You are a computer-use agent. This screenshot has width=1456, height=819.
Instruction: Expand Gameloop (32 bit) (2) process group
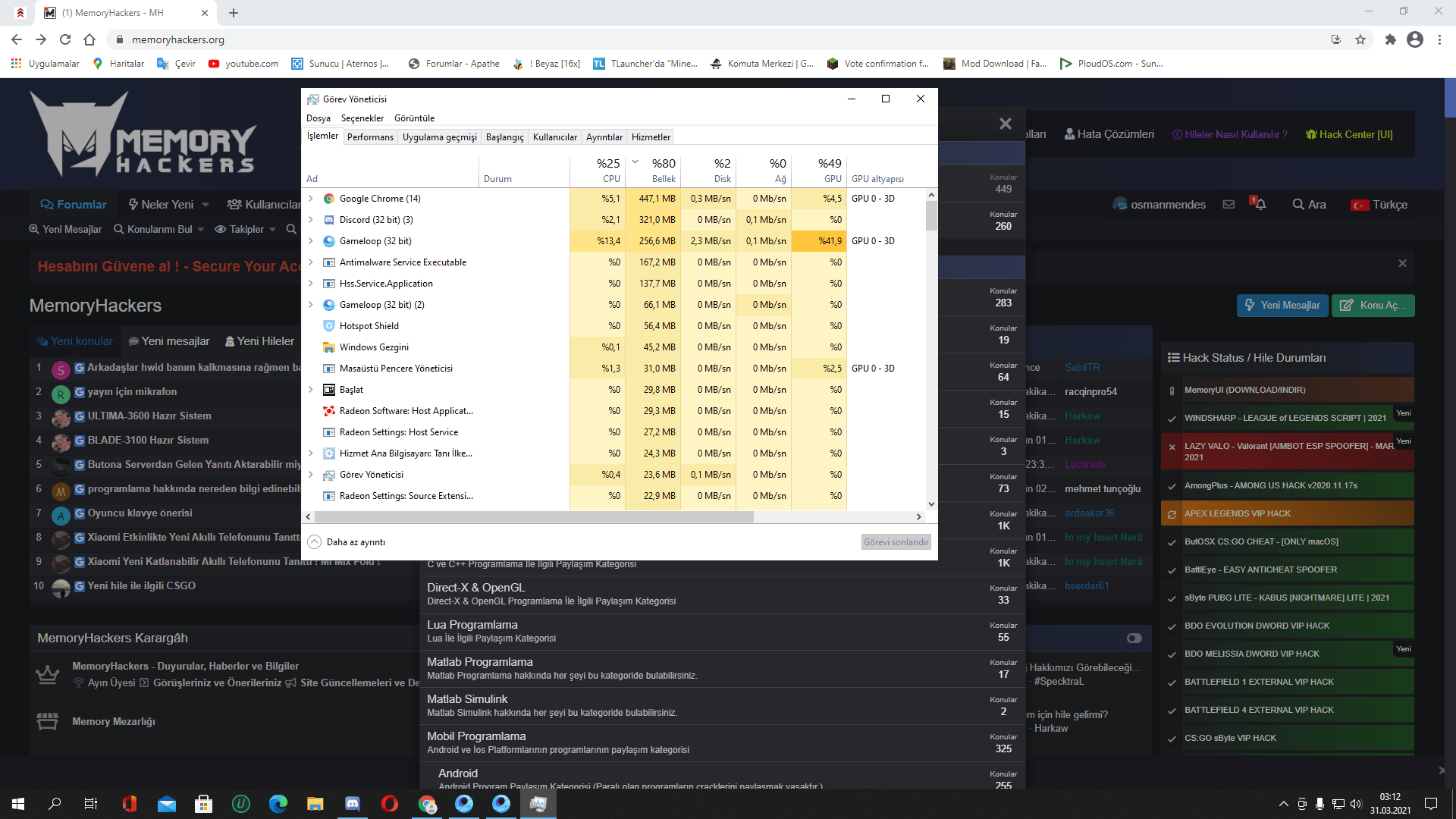click(310, 305)
